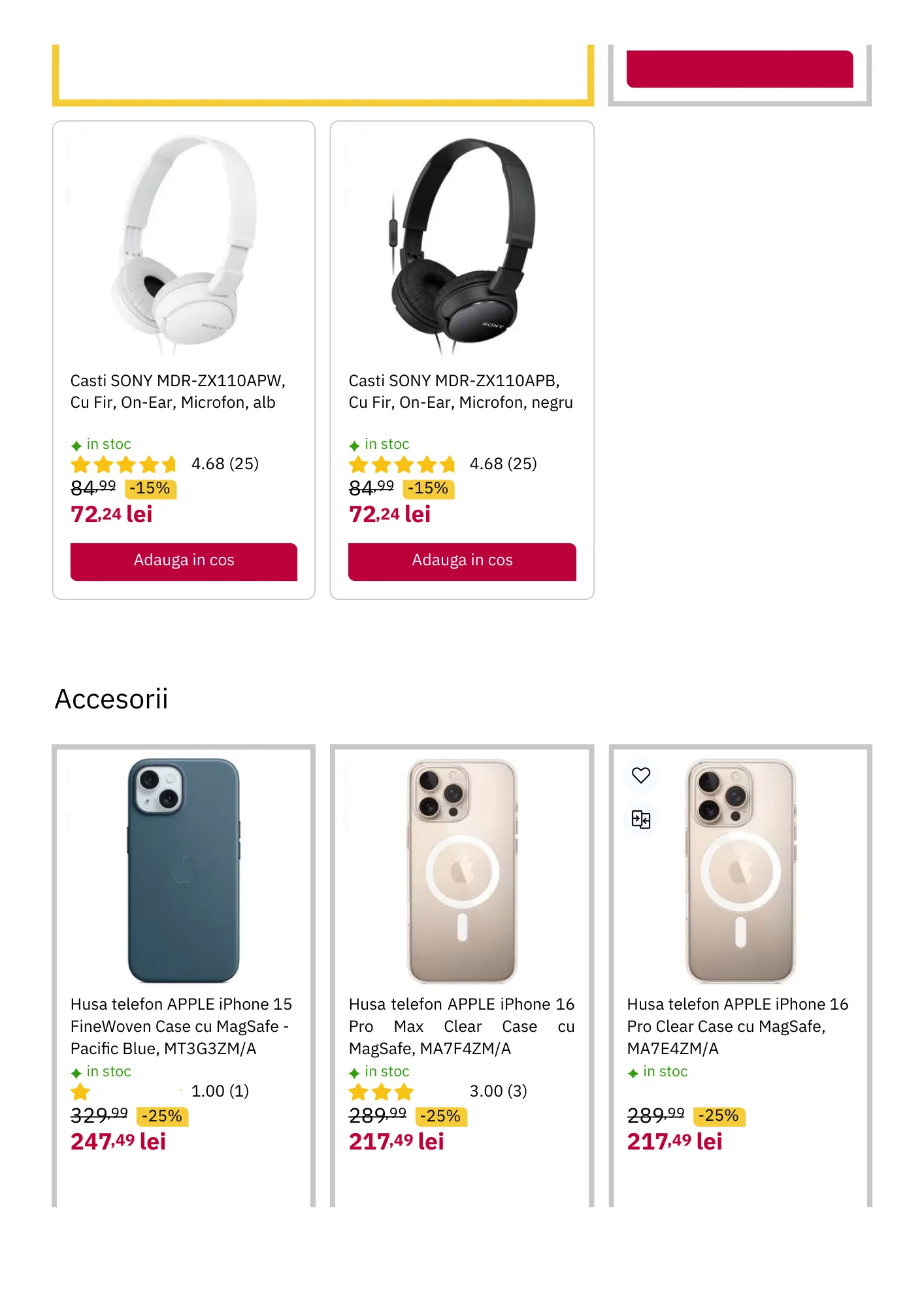
Task: Click the single-star rating on FineWoven case
Action: pos(80,1091)
